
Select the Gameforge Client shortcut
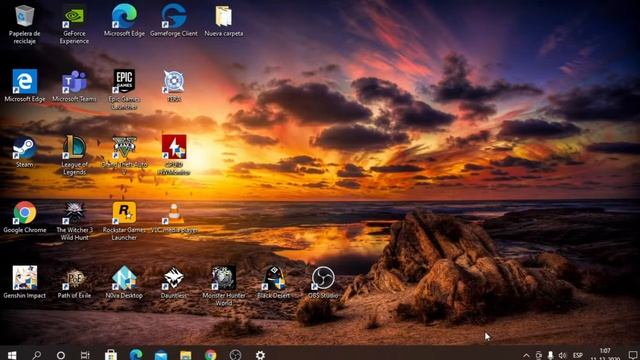[173, 20]
